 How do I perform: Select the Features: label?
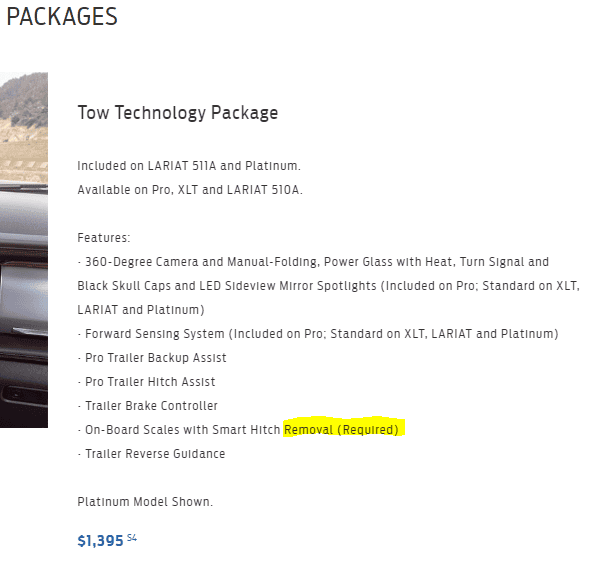(104, 238)
